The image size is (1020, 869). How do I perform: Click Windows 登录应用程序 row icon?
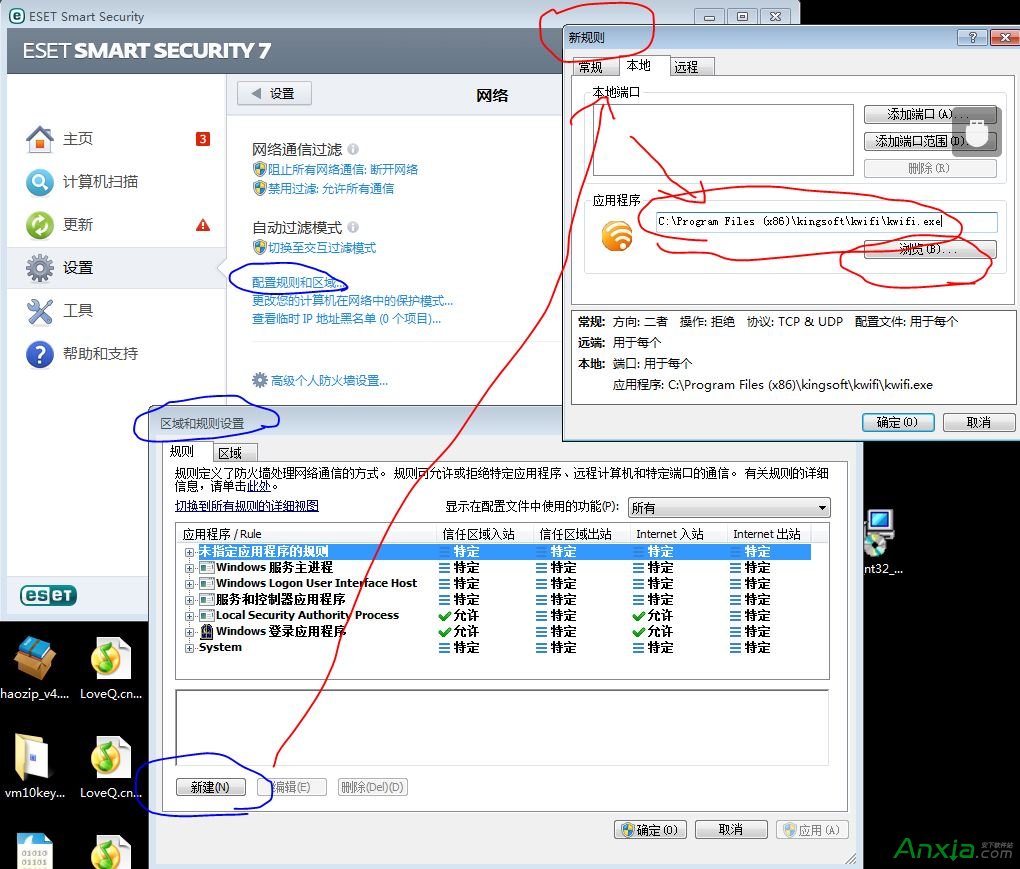(207, 631)
